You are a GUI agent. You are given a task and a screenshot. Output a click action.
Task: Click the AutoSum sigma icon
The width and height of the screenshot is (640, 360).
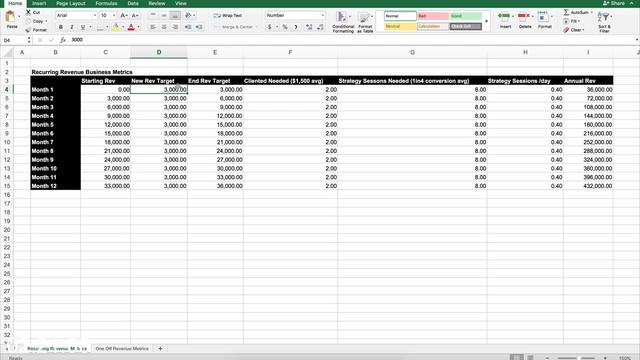pos(567,12)
